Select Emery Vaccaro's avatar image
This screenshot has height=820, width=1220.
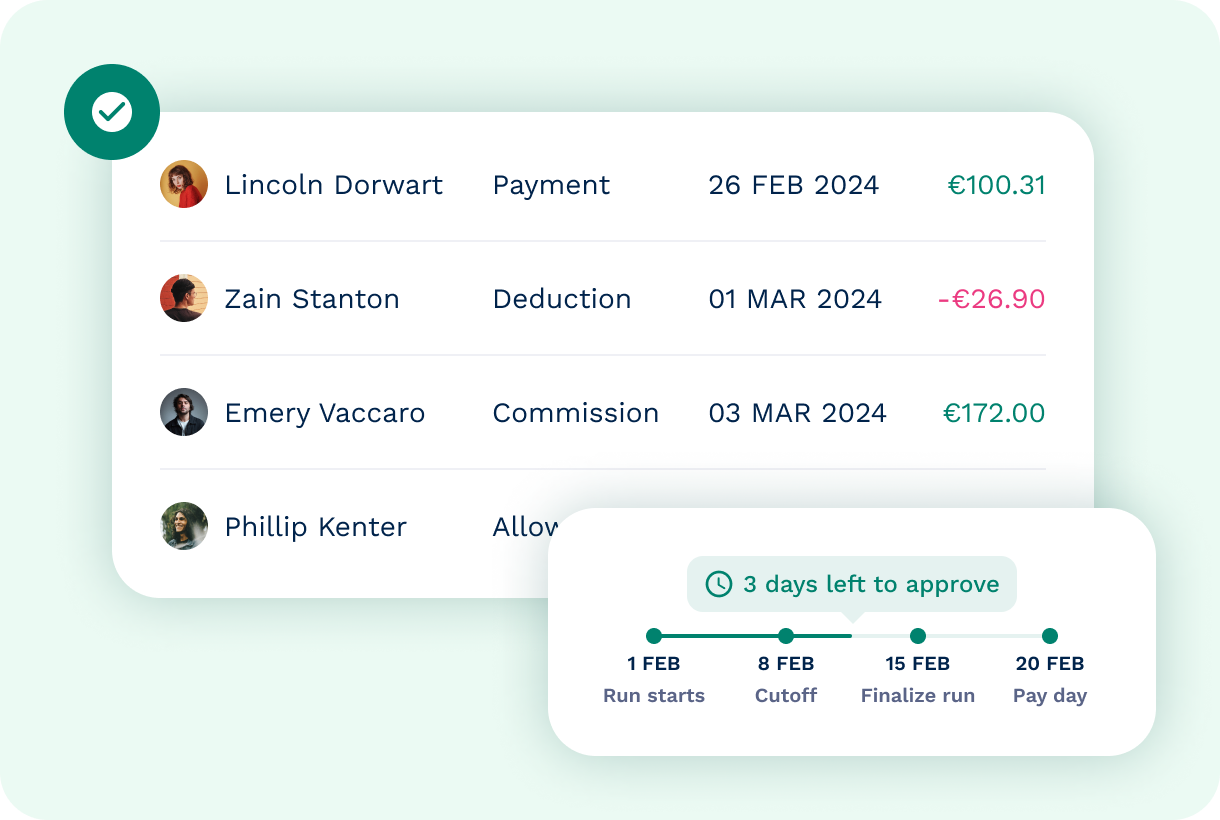184,413
